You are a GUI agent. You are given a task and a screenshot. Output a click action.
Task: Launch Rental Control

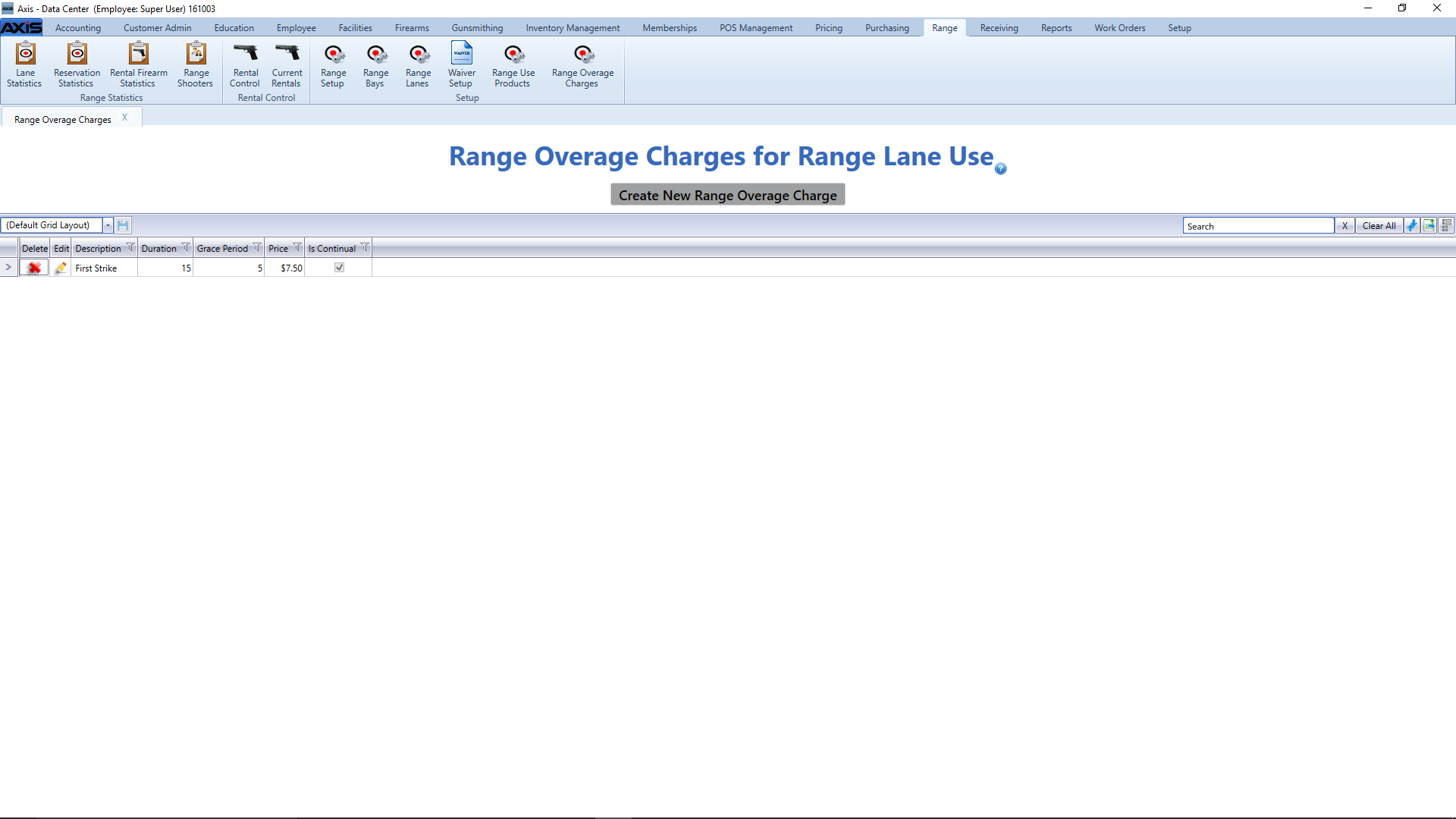(245, 65)
